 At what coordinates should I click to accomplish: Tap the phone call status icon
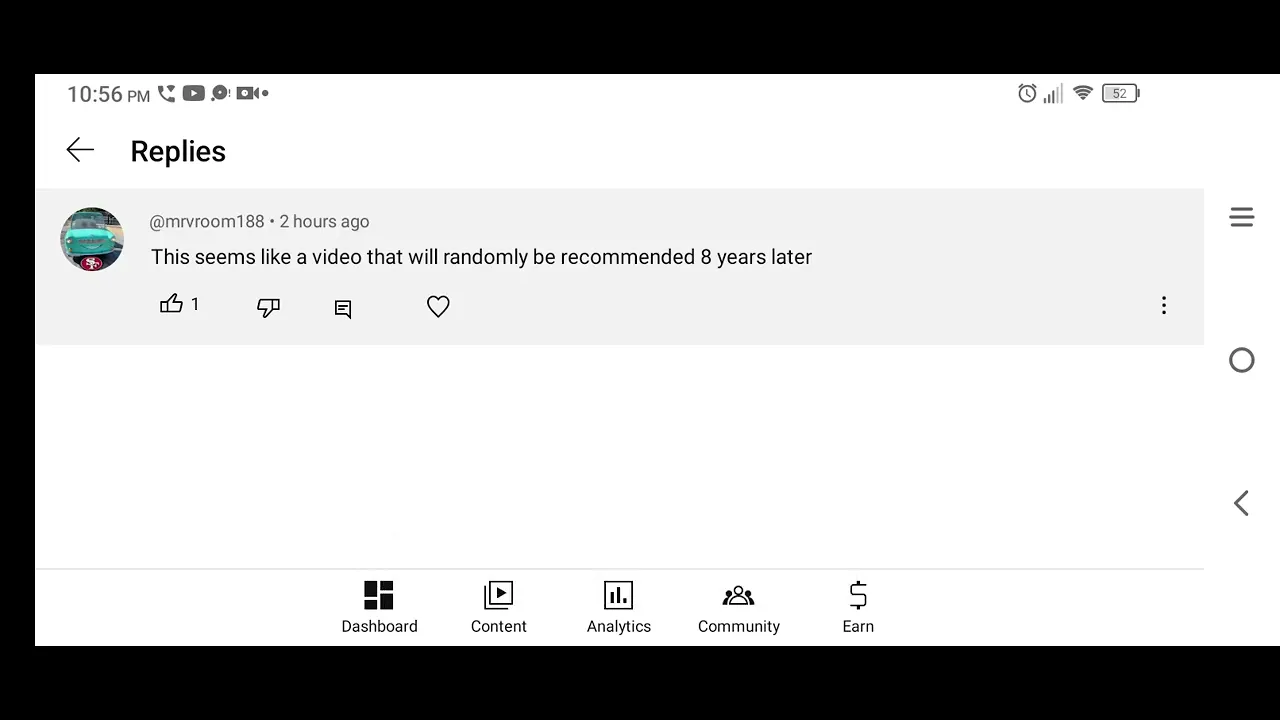[166, 93]
